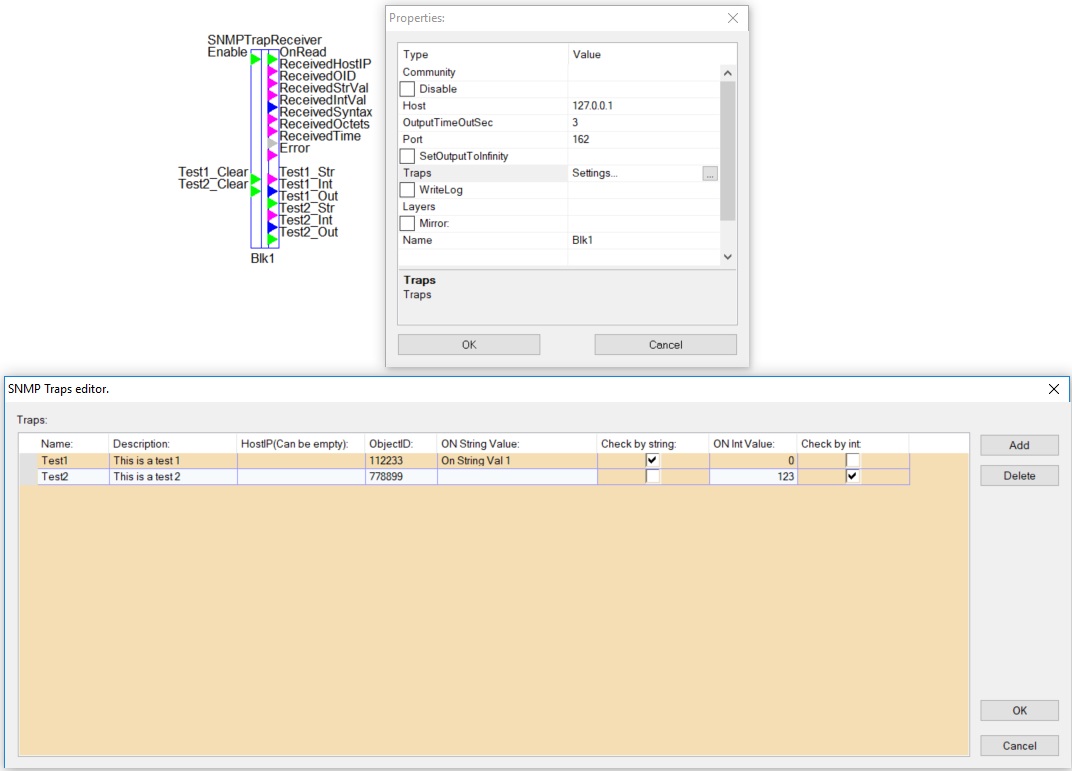
Task: Click the Value column header
Action: tap(652, 55)
